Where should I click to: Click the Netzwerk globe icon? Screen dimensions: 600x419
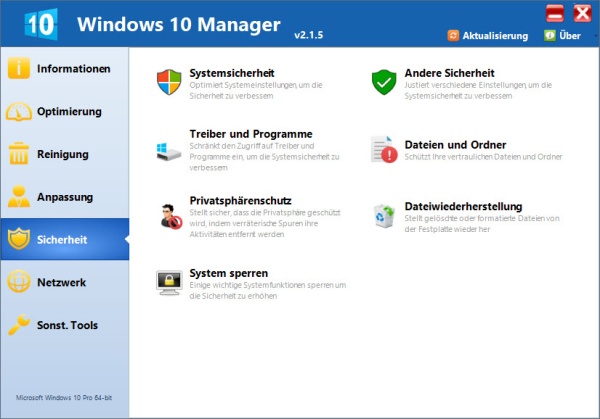tap(18, 281)
